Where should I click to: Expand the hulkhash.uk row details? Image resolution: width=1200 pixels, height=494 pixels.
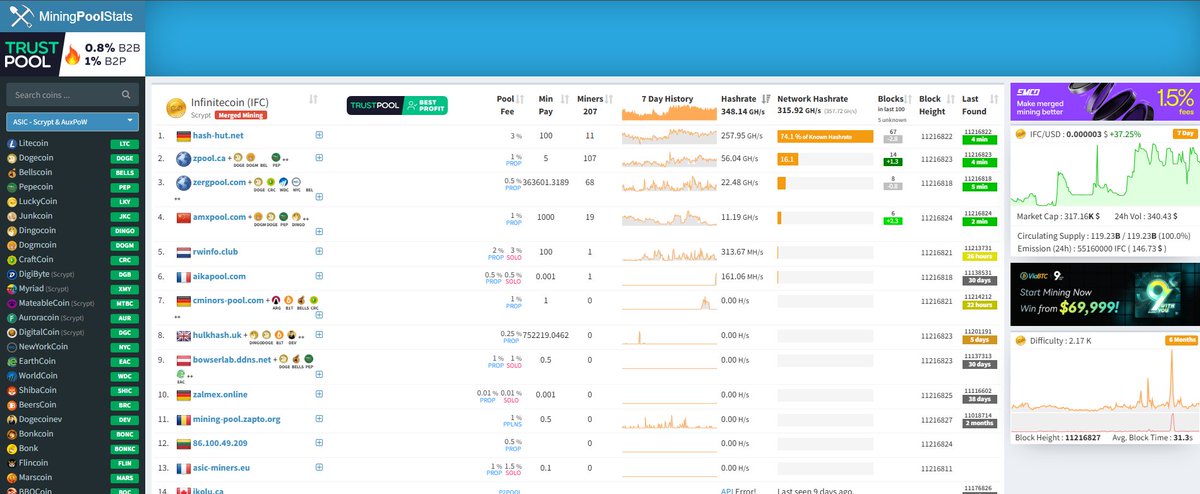[319, 335]
